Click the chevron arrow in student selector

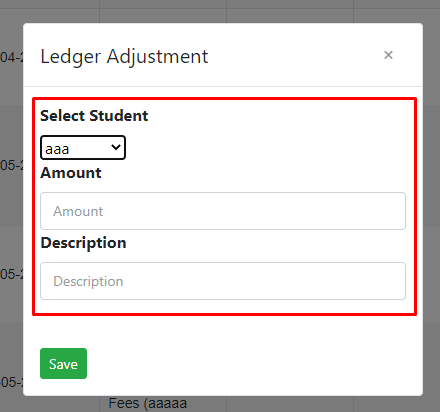point(116,147)
